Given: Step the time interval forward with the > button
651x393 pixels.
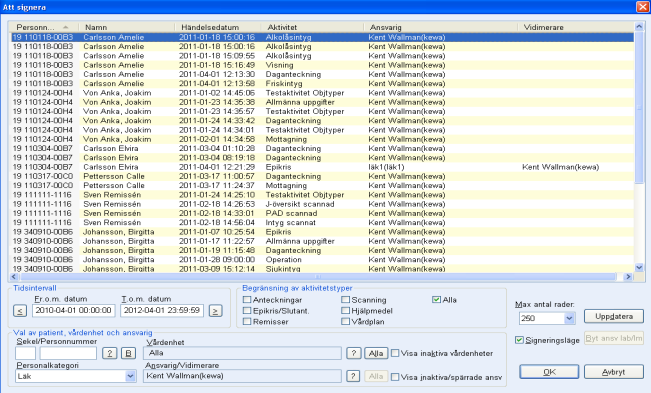Looking at the screenshot, I should pyautogui.click(x=215, y=310).
